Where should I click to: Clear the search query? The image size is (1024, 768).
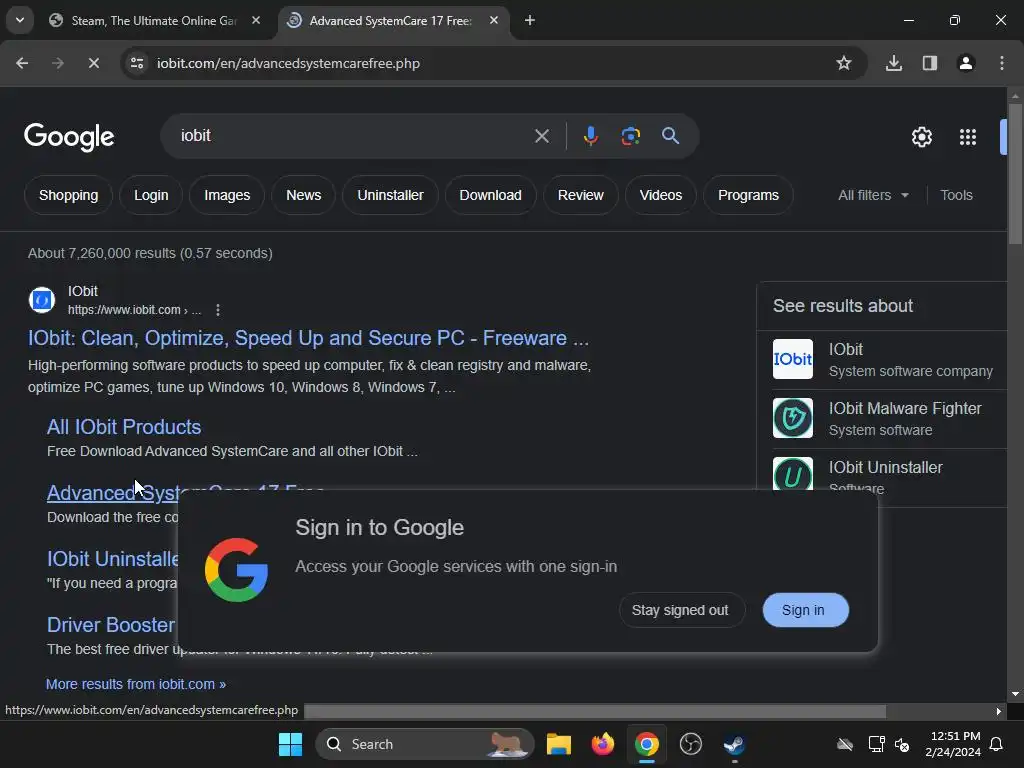coord(541,136)
